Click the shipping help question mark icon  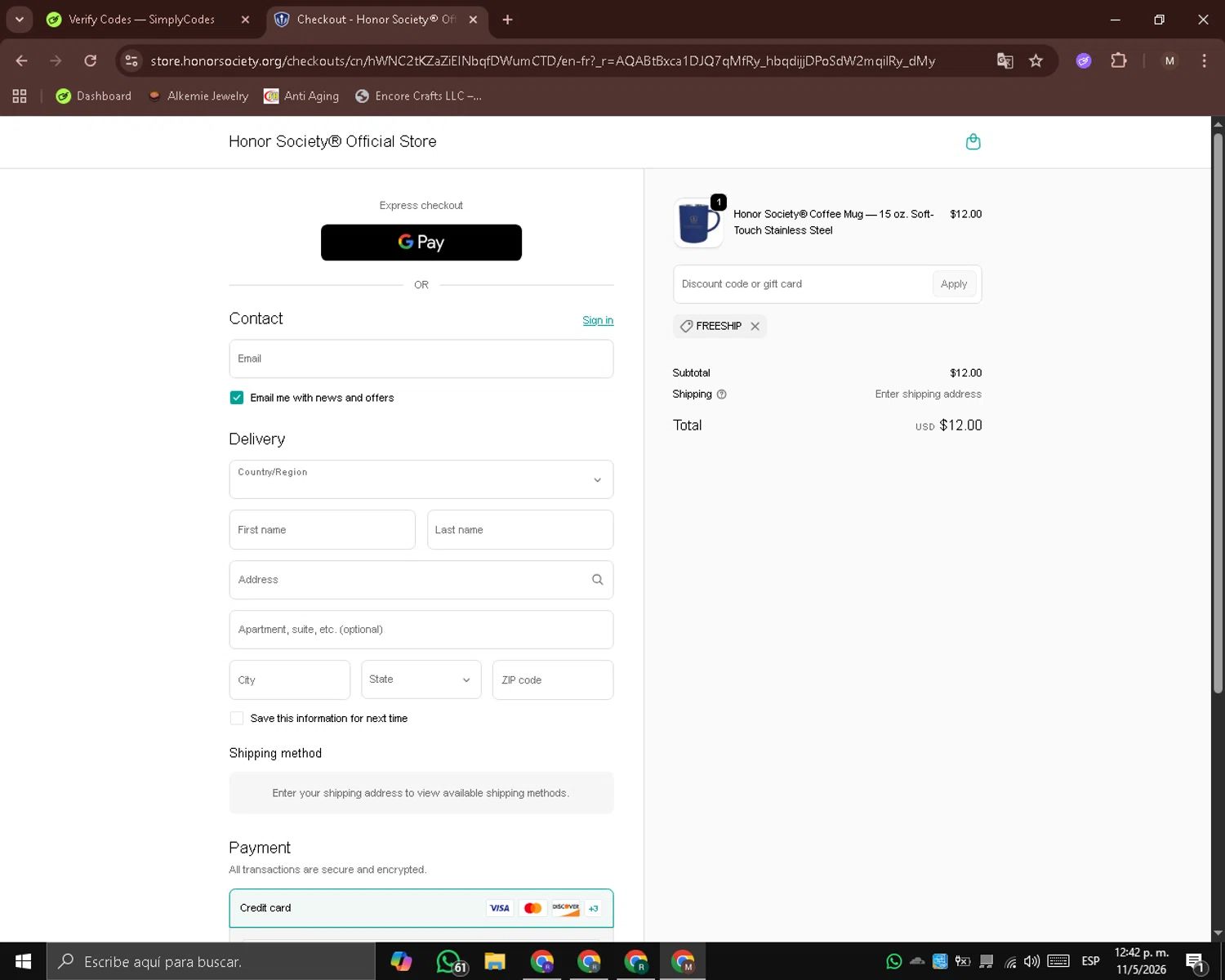pyautogui.click(x=721, y=394)
